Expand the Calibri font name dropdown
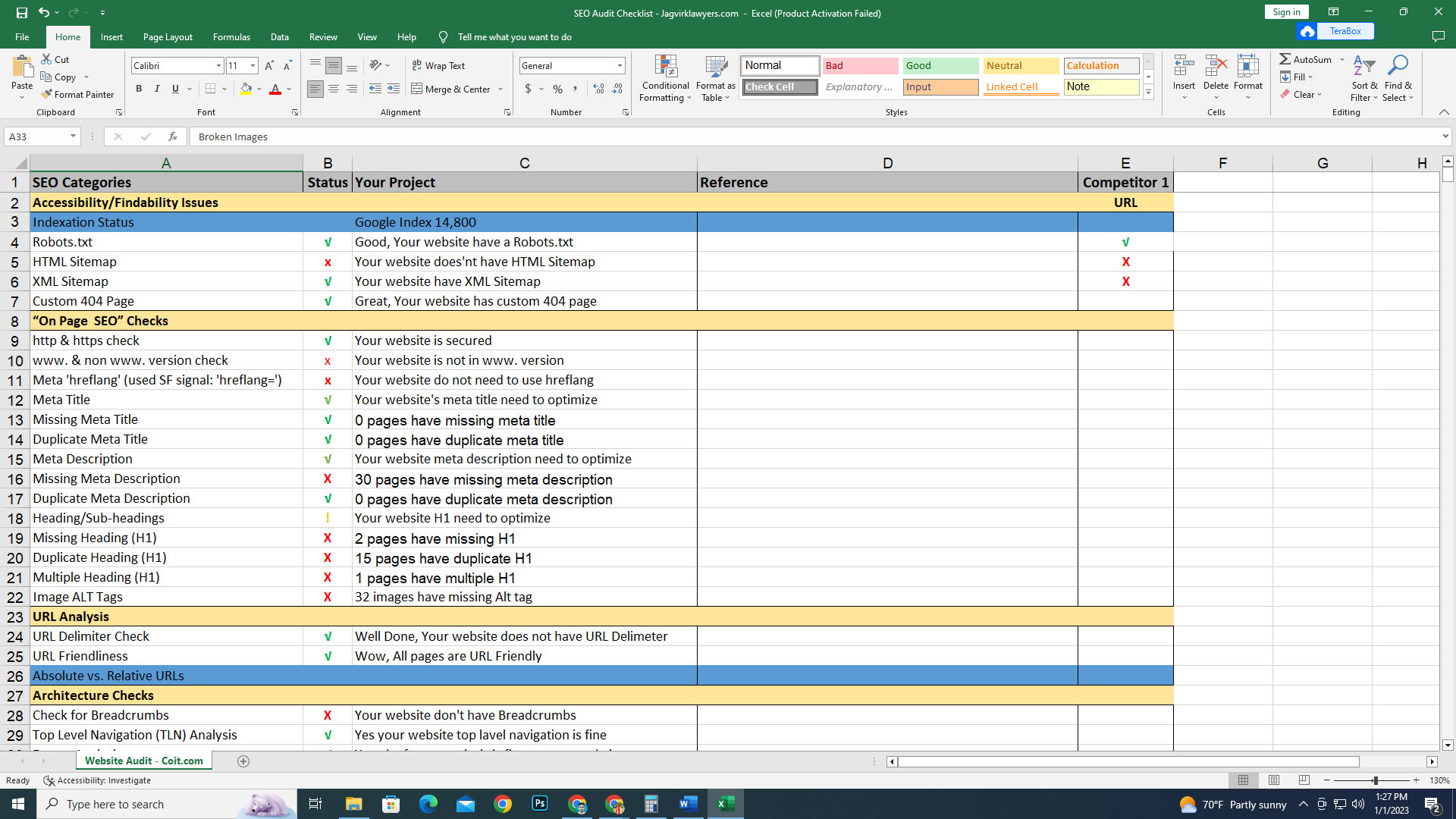Image resolution: width=1456 pixels, height=819 pixels. pos(218,66)
